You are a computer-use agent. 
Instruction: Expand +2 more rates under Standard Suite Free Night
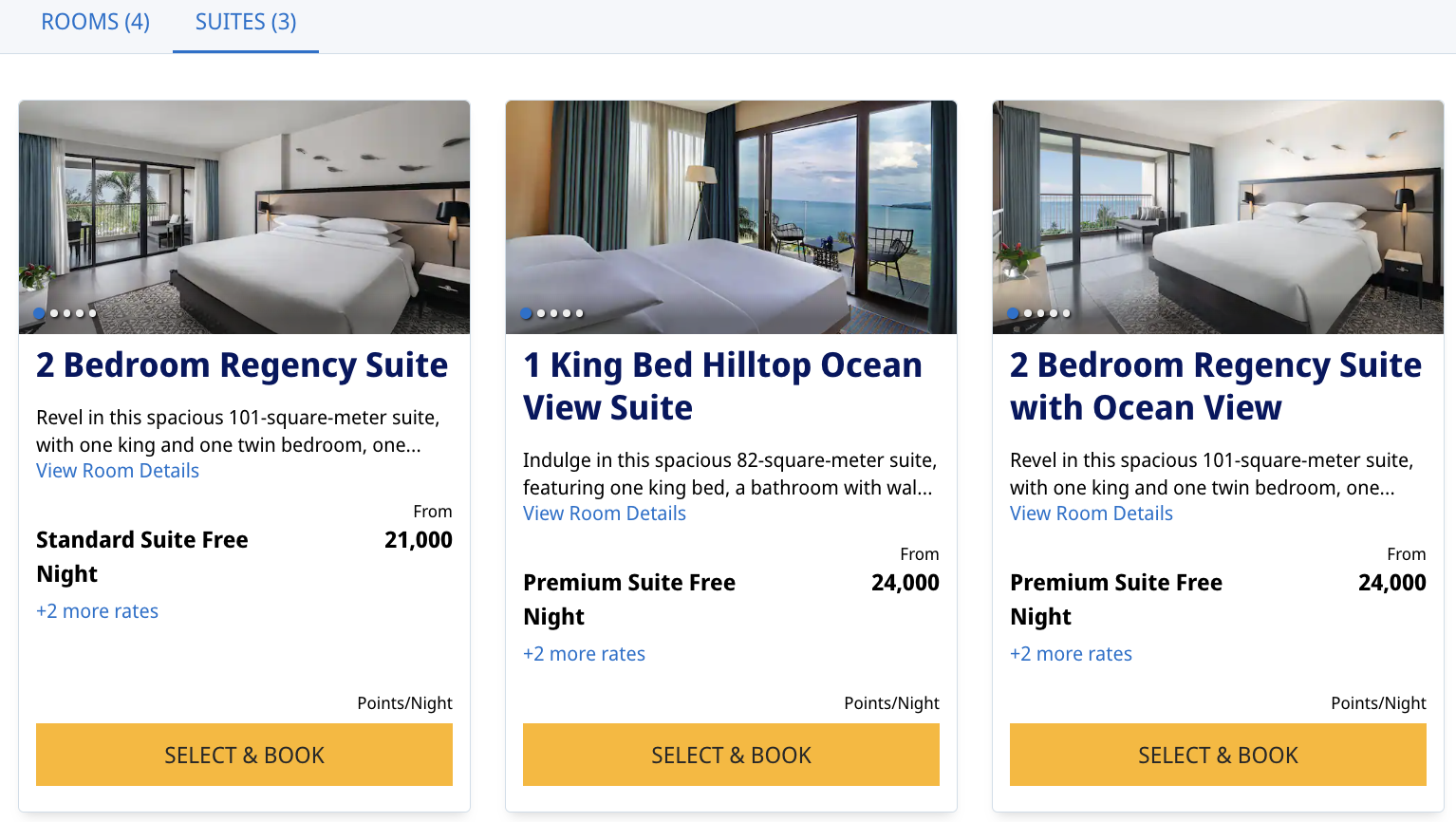[x=97, y=610]
